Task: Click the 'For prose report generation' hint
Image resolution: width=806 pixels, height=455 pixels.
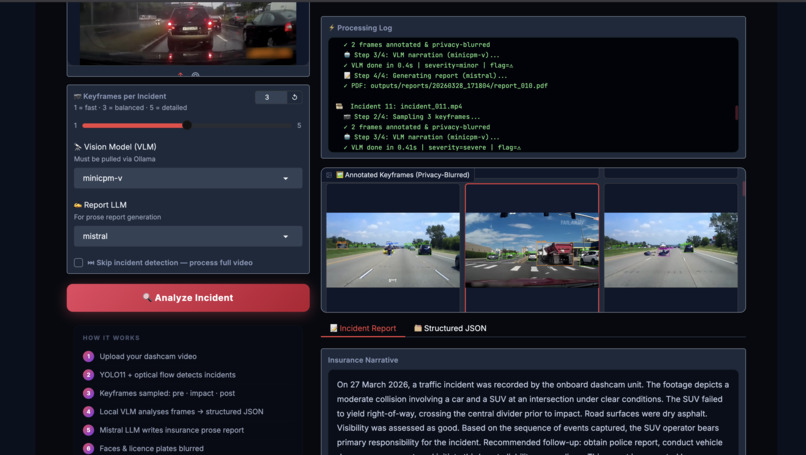Action: tap(118, 217)
